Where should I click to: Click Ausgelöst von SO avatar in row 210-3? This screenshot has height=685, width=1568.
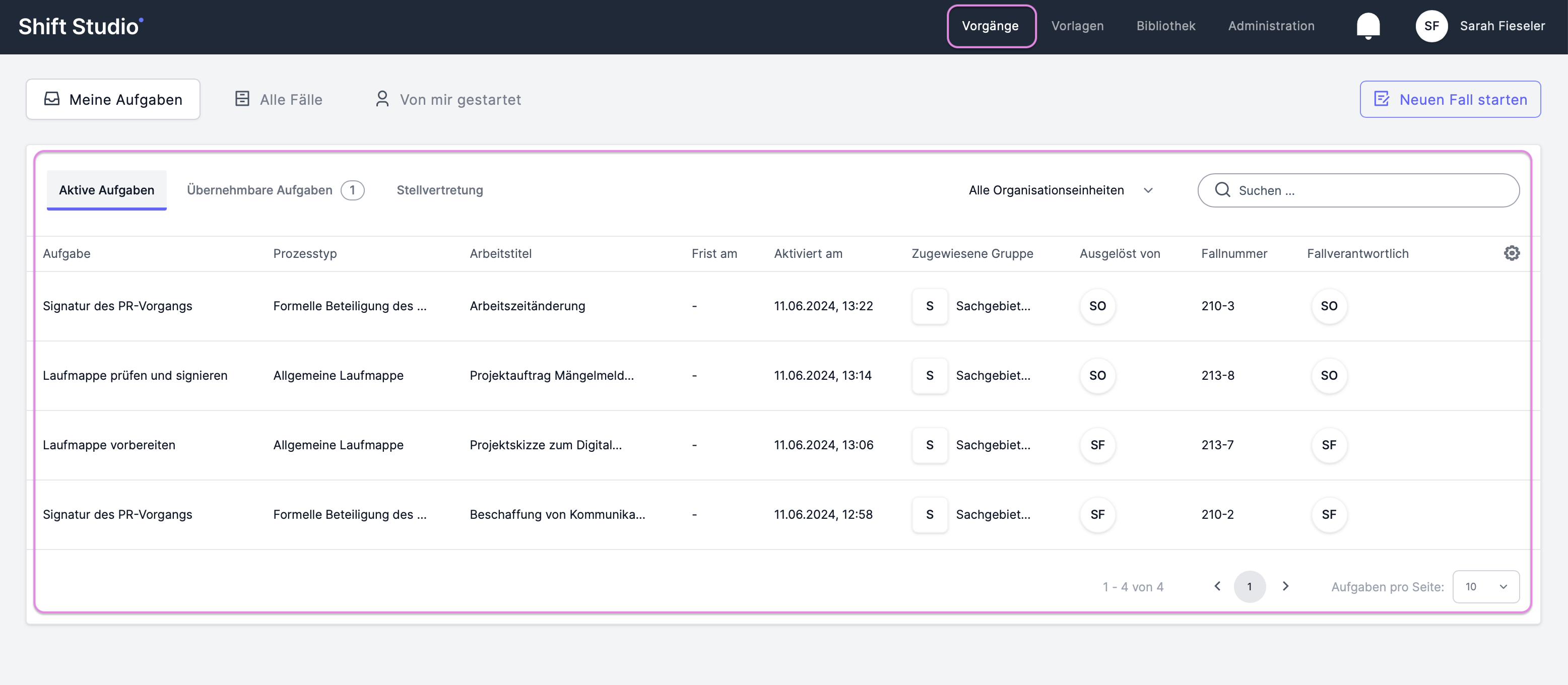pos(1097,306)
